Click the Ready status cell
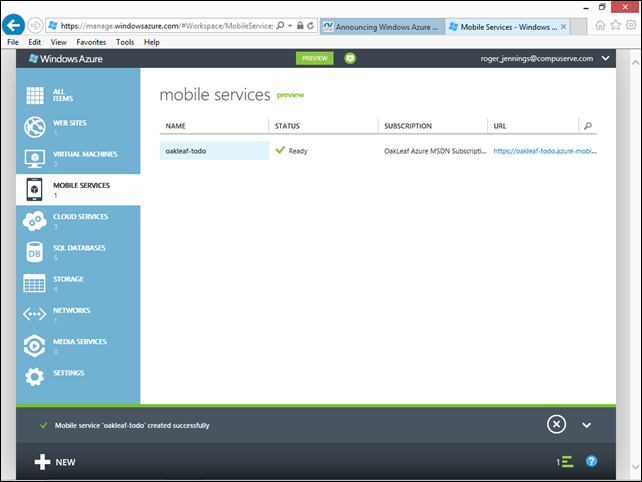The image size is (642, 482). click(x=292, y=151)
